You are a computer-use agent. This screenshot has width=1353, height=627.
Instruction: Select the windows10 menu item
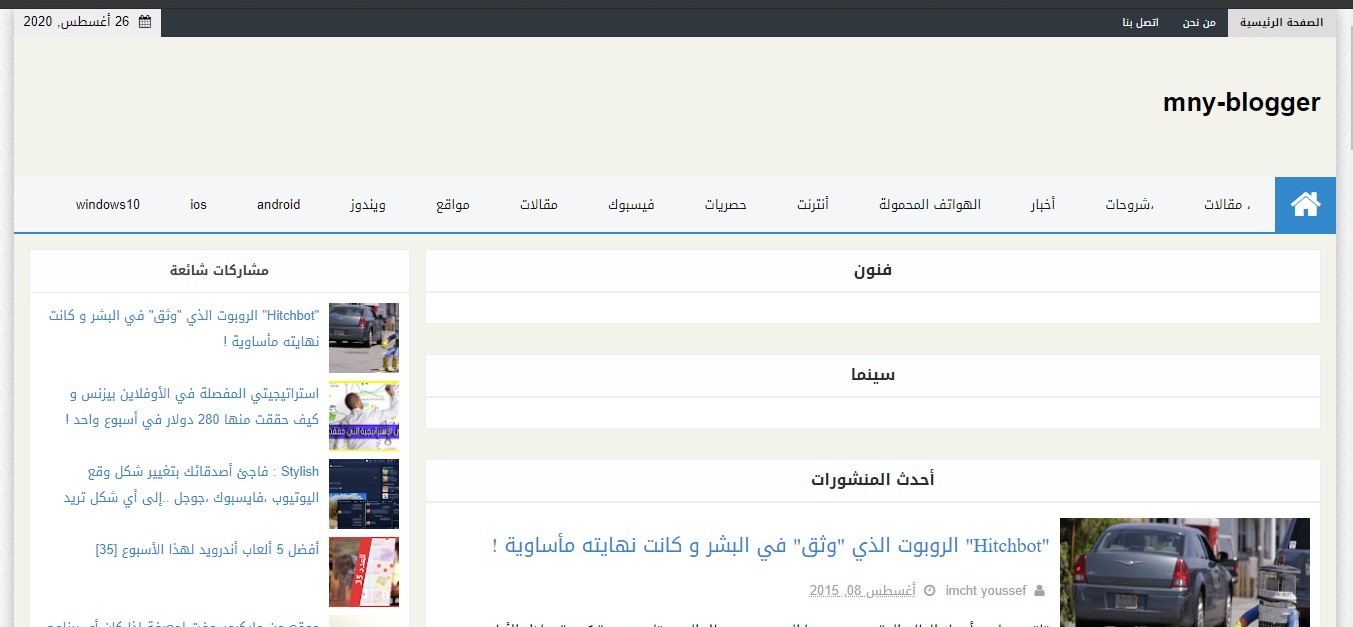108,205
